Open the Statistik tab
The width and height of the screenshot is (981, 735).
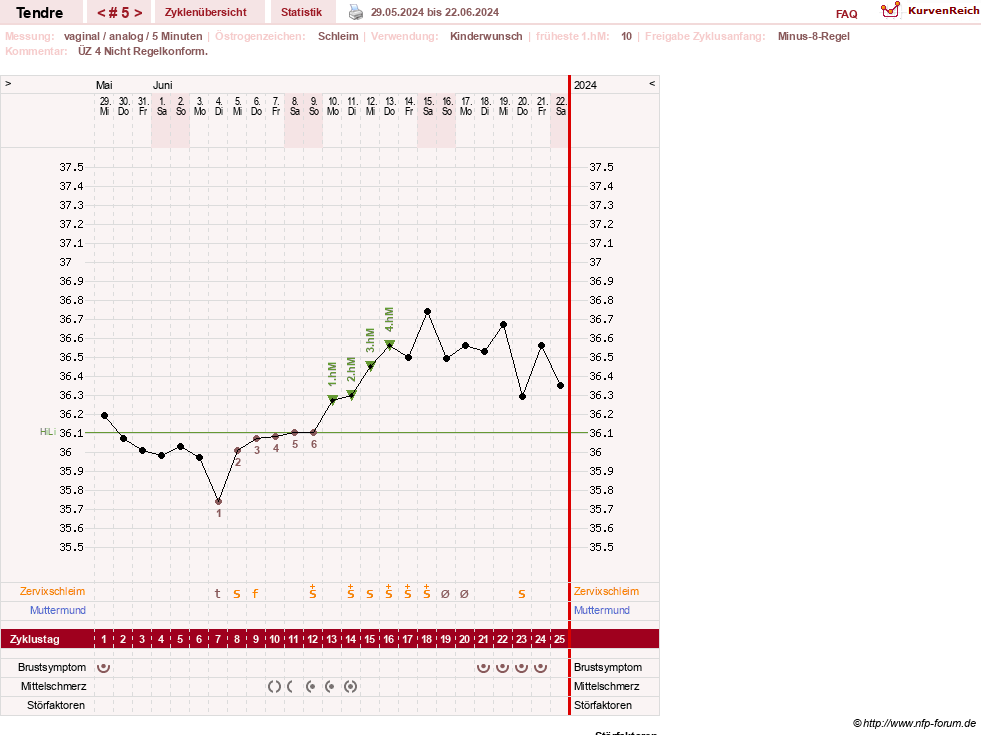tap(302, 13)
